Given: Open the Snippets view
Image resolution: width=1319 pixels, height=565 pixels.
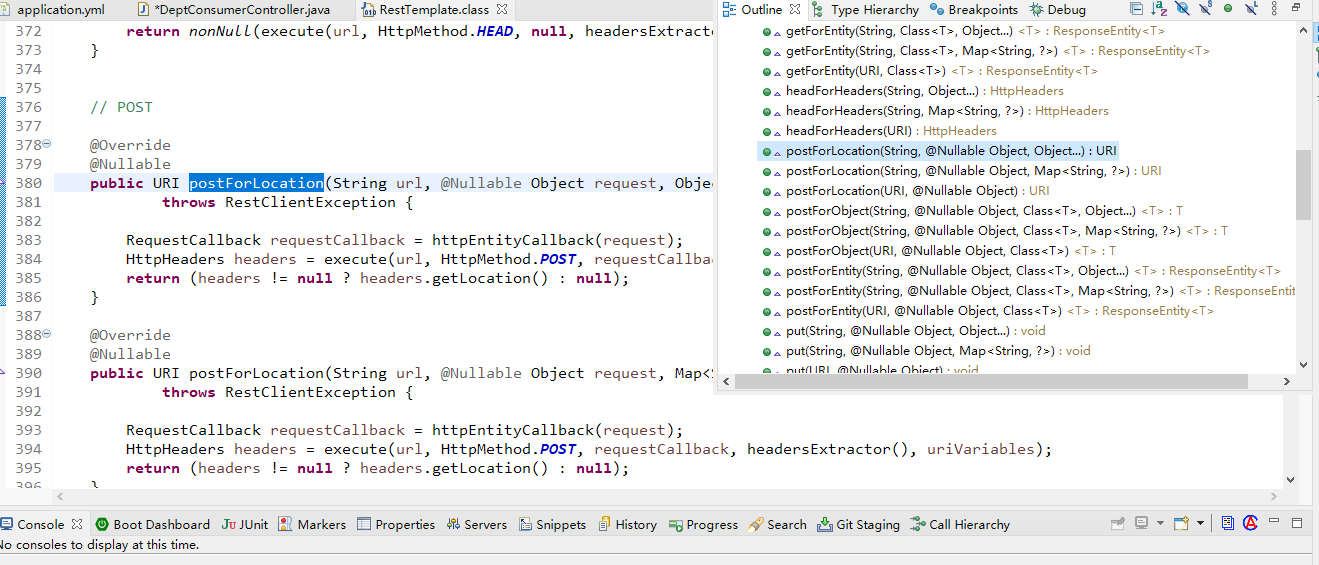Looking at the screenshot, I should click(x=552, y=524).
